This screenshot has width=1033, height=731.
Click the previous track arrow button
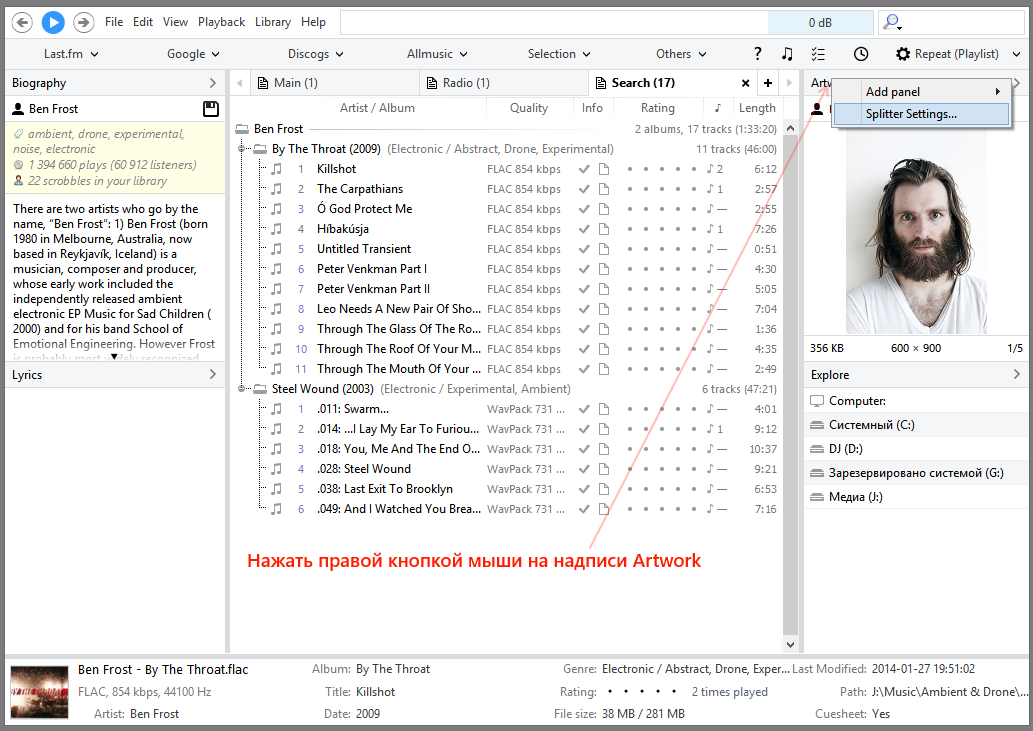tap(22, 22)
